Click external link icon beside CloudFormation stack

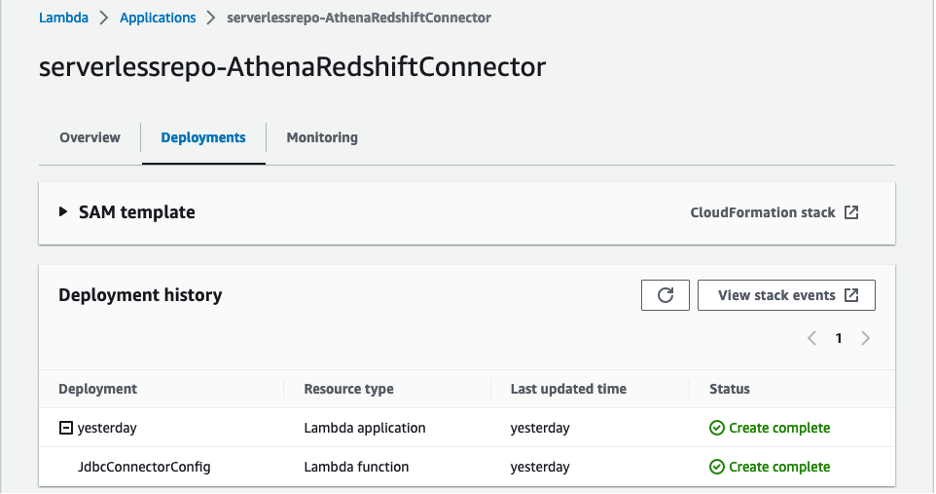[851, 212]
